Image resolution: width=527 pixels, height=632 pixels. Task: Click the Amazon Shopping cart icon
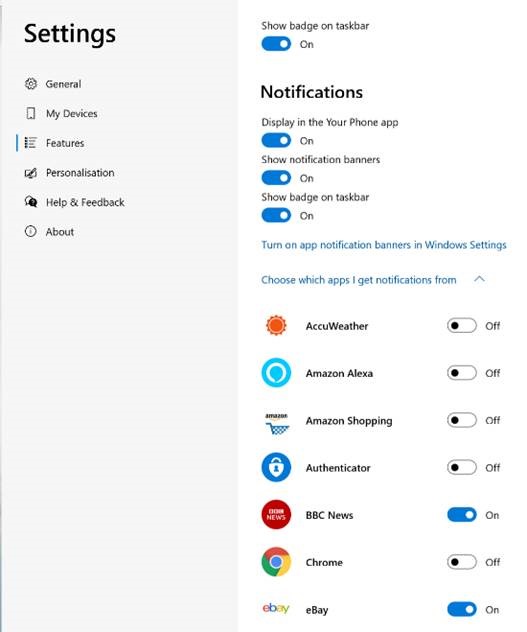click(x=277, y=423)
